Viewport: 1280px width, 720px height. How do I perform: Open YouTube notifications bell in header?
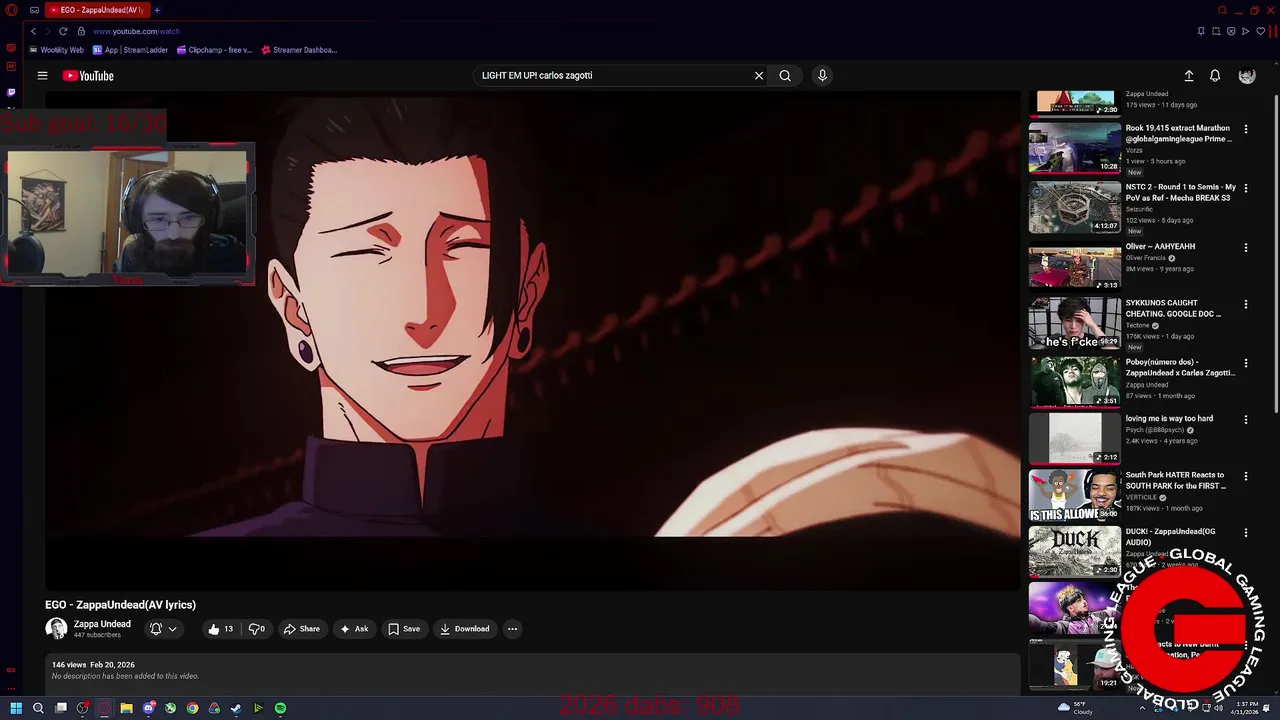click(1215, 76)
